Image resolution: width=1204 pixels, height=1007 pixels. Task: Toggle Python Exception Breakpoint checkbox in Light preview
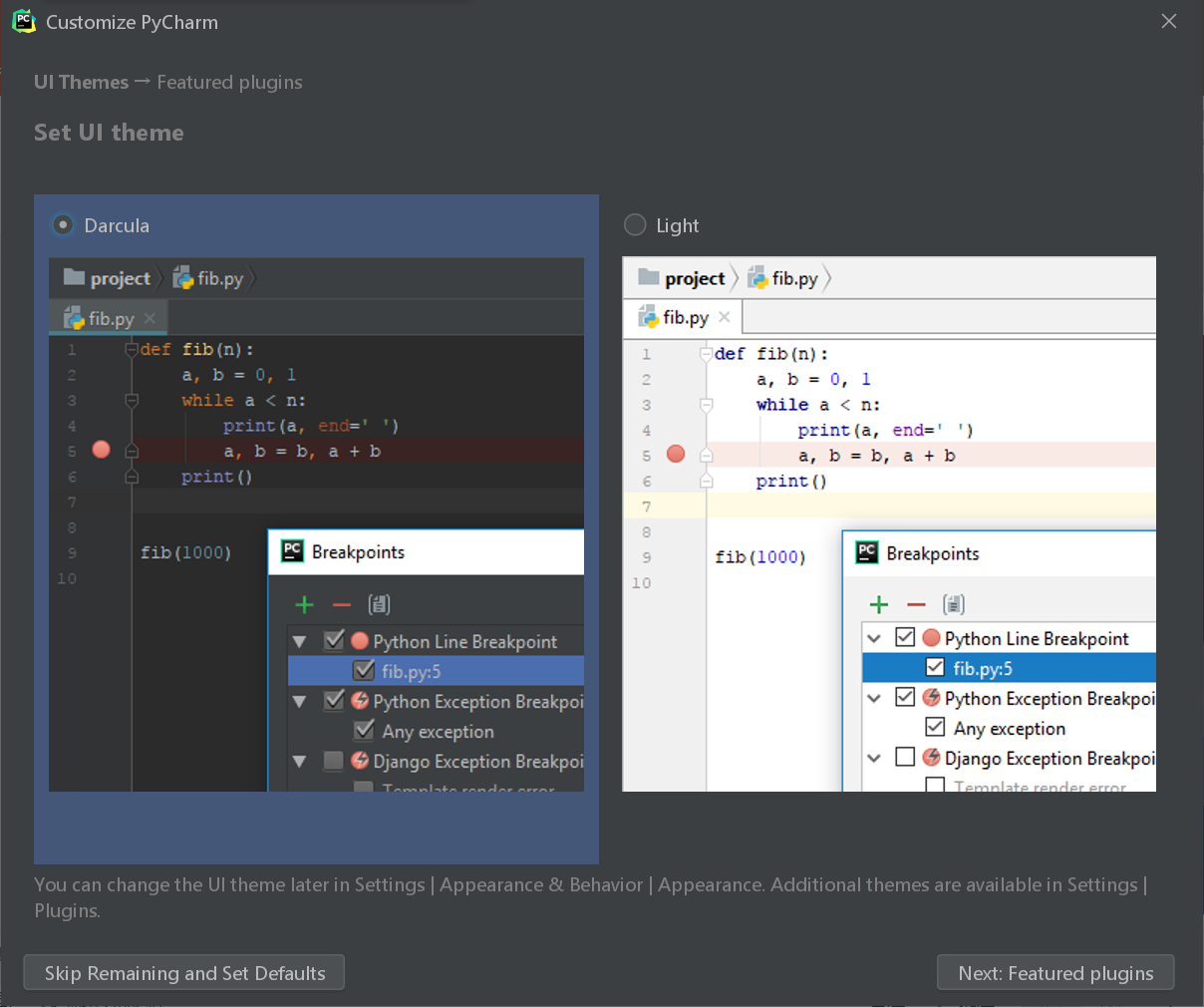coord(905,697)
